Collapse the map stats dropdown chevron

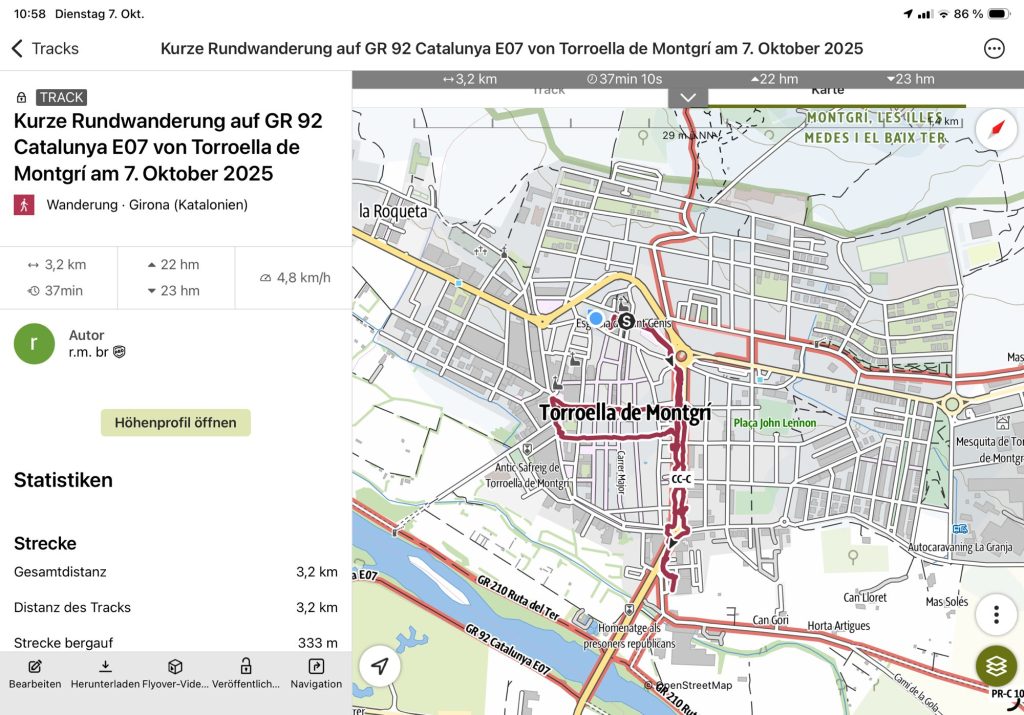[688, 97]
